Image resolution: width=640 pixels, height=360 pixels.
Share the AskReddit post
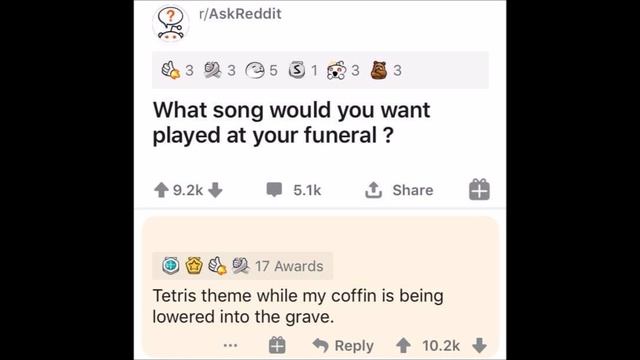tap(399, 190)
